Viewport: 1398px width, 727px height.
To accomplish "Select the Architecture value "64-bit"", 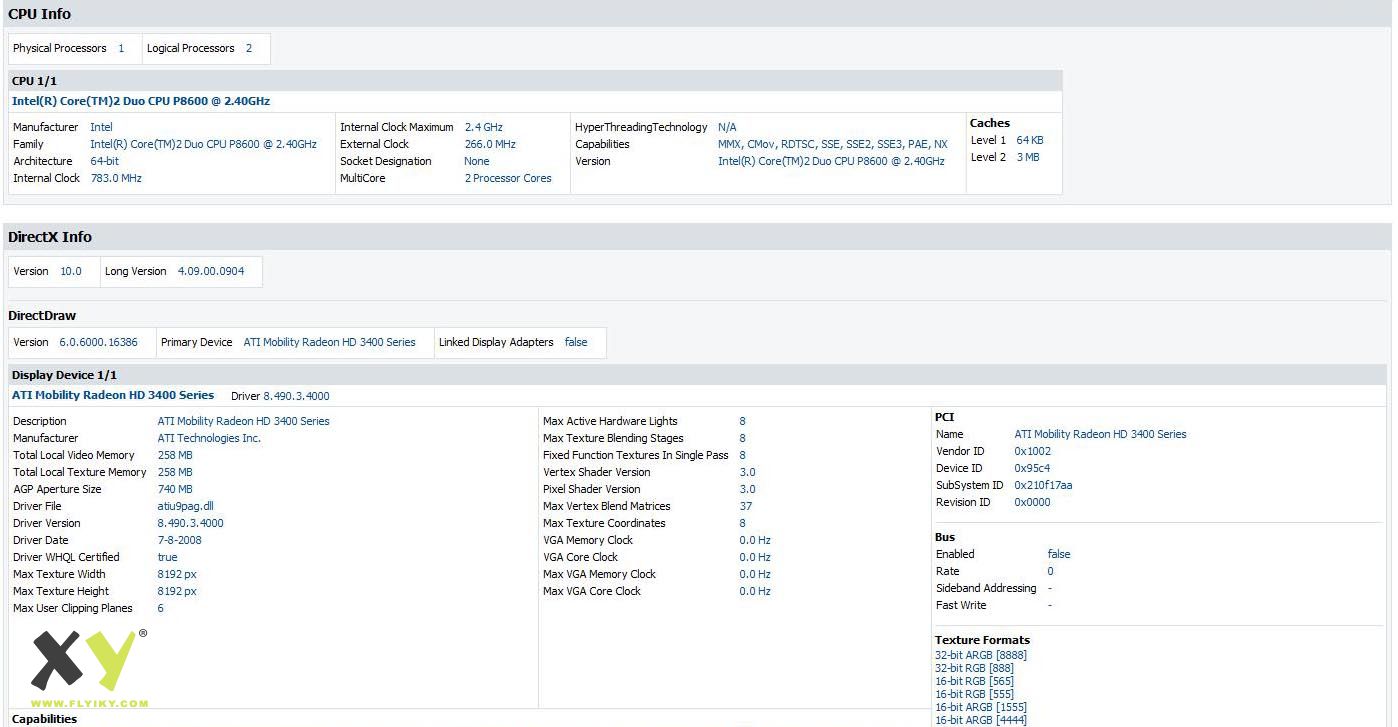I will click(104, 161).
